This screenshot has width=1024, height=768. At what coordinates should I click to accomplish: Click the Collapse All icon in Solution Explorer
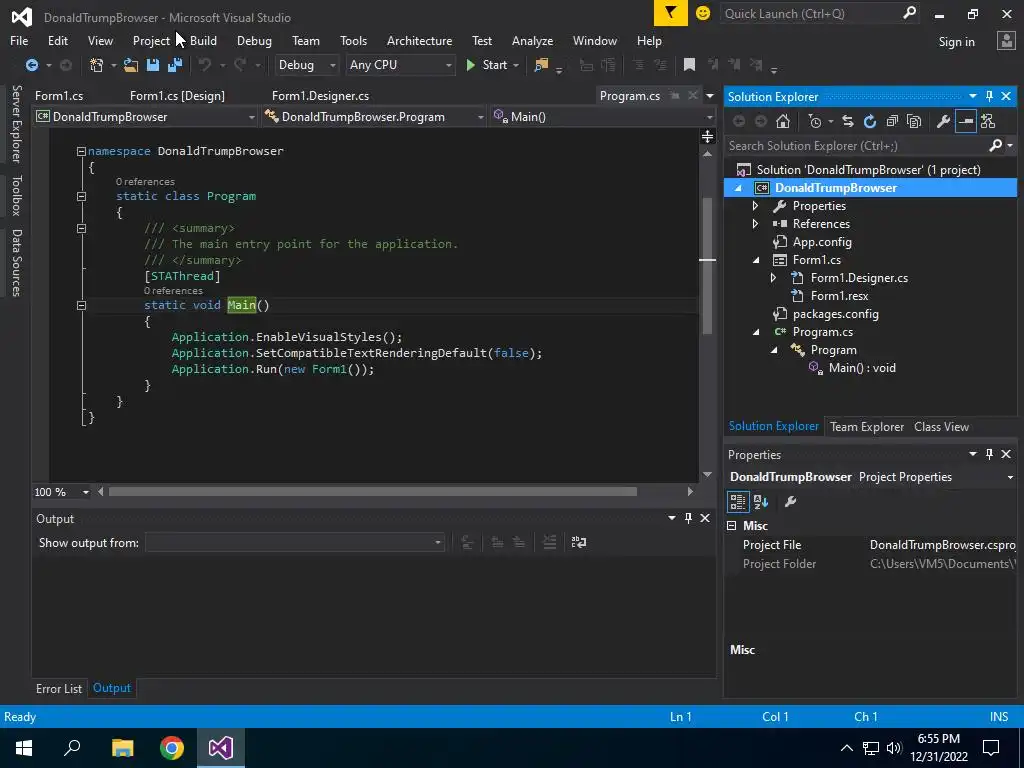(x=892, y=121)
